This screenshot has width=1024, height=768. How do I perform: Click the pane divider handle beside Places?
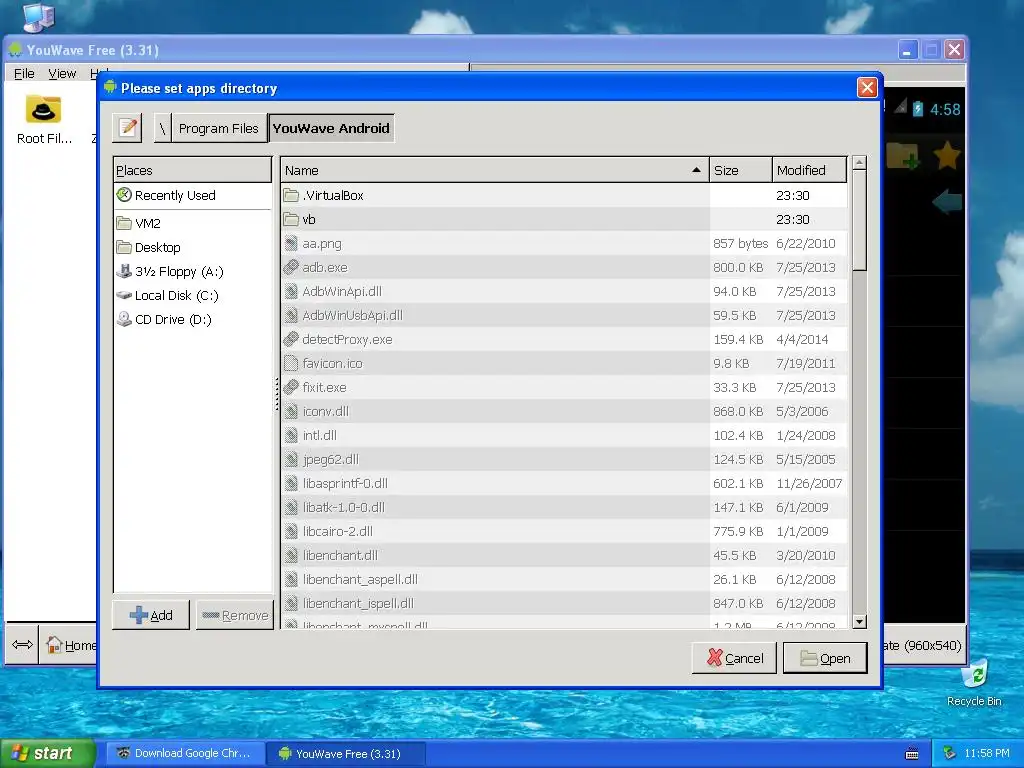tap(277, 394)
